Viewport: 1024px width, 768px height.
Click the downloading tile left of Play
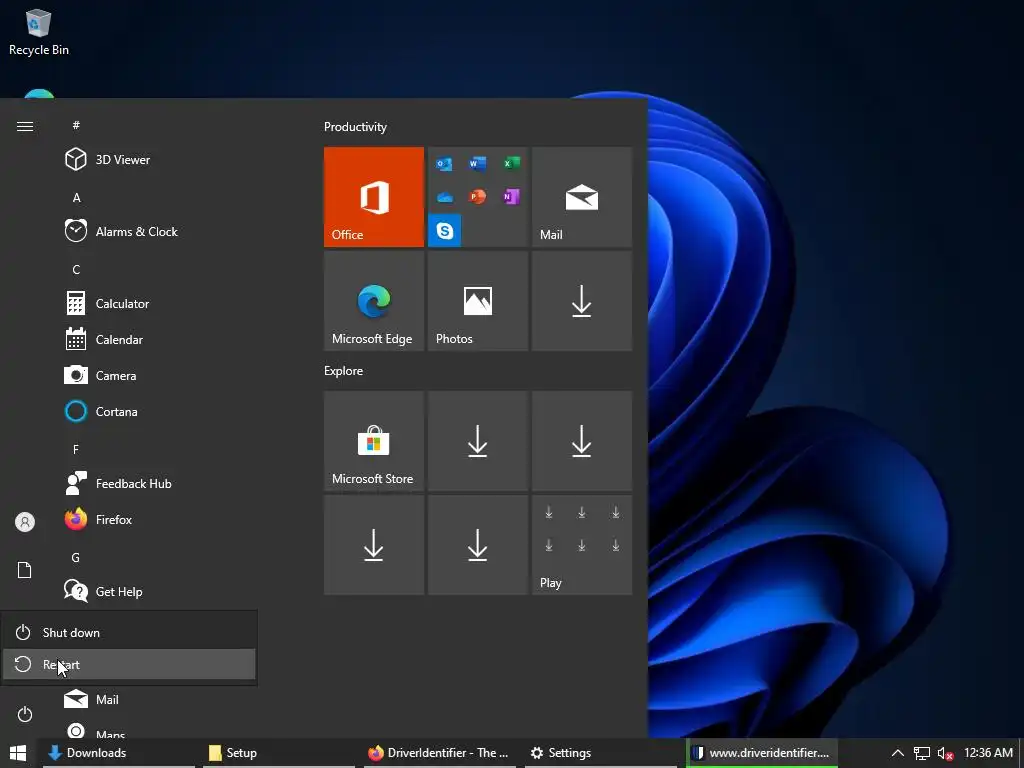click(x=477, y=545)
